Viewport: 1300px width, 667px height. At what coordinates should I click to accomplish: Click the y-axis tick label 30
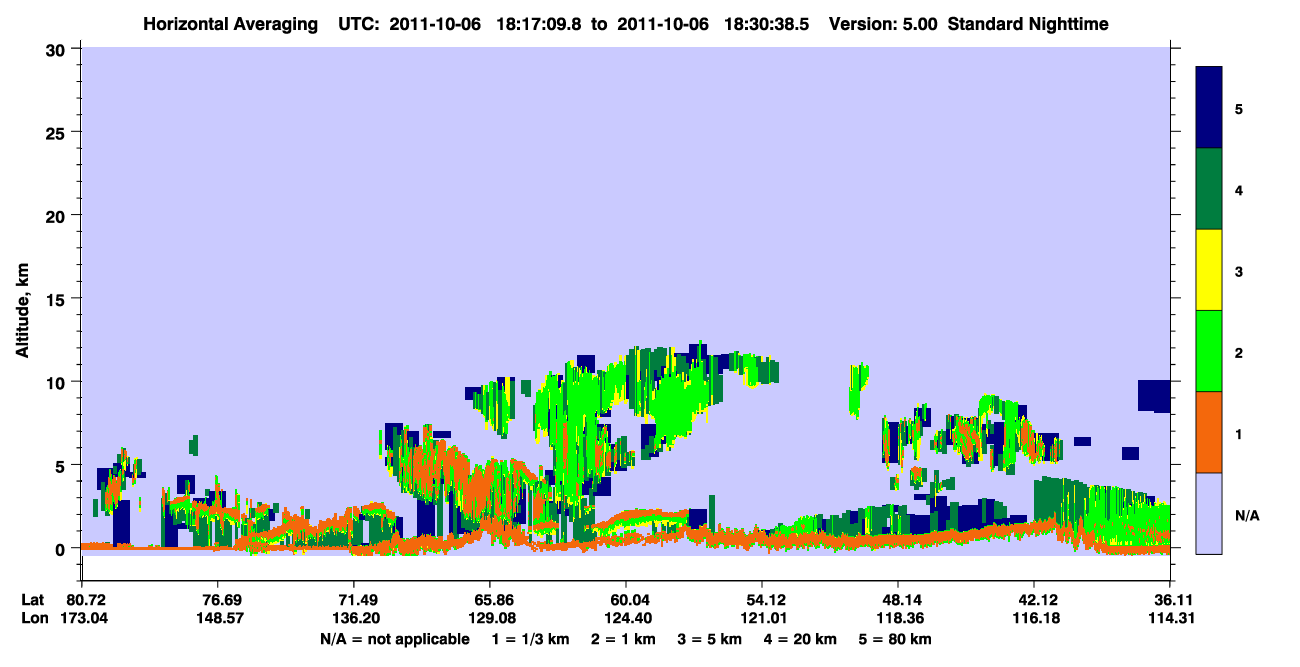click(58, 49)
